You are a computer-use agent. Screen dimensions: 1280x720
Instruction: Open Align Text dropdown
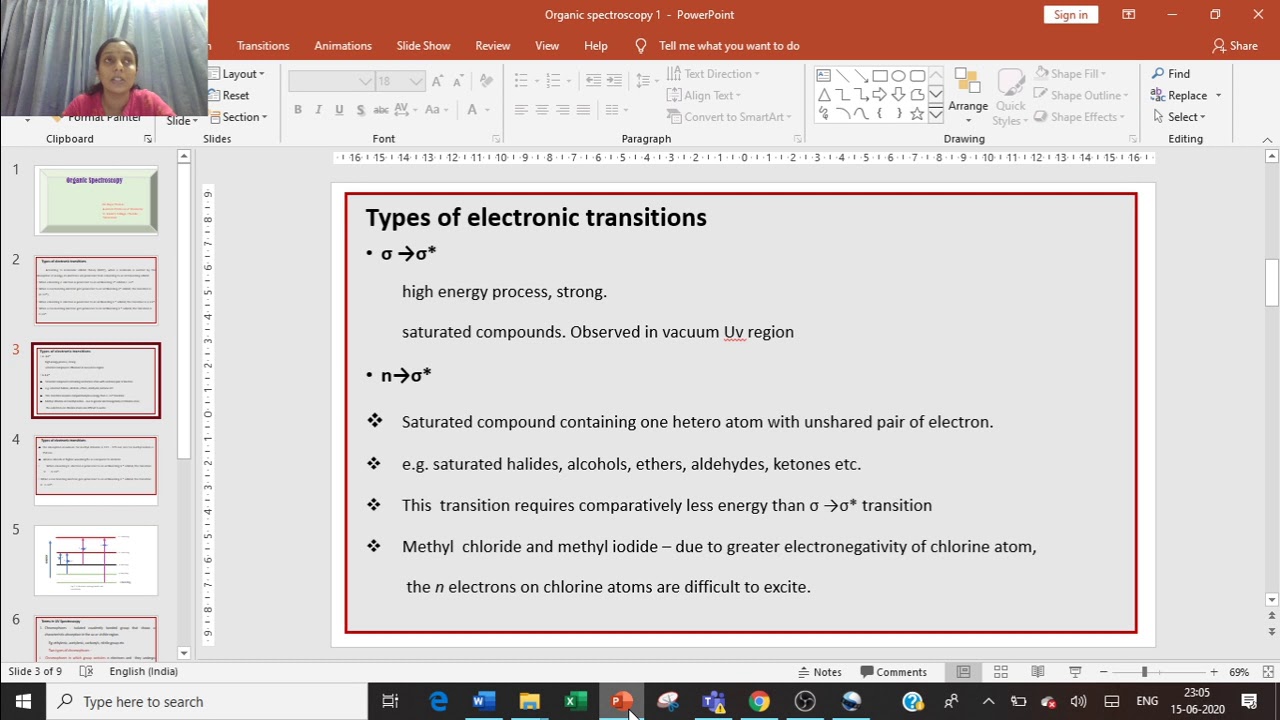point(703,95)
